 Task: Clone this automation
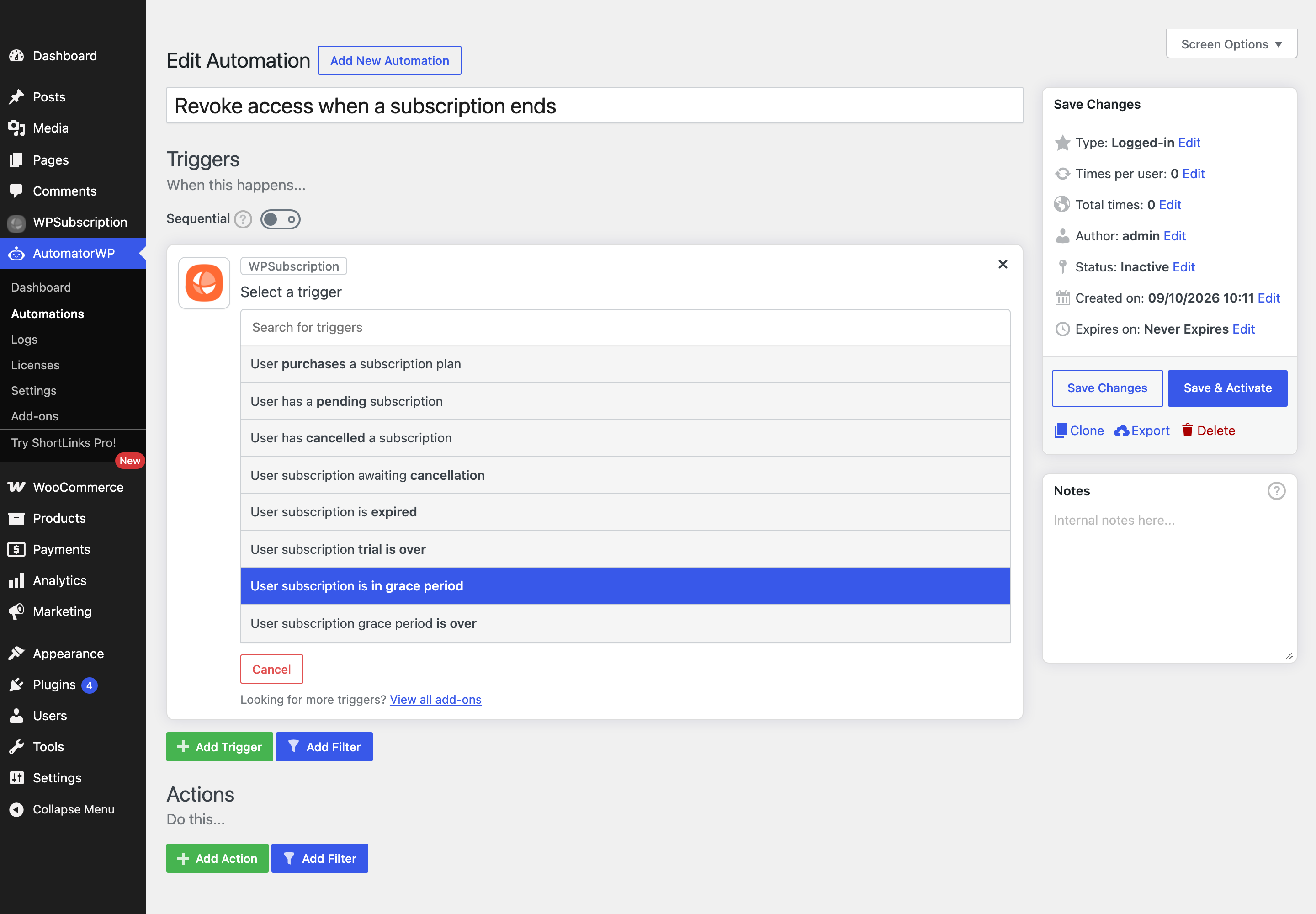click(1079, 430)
